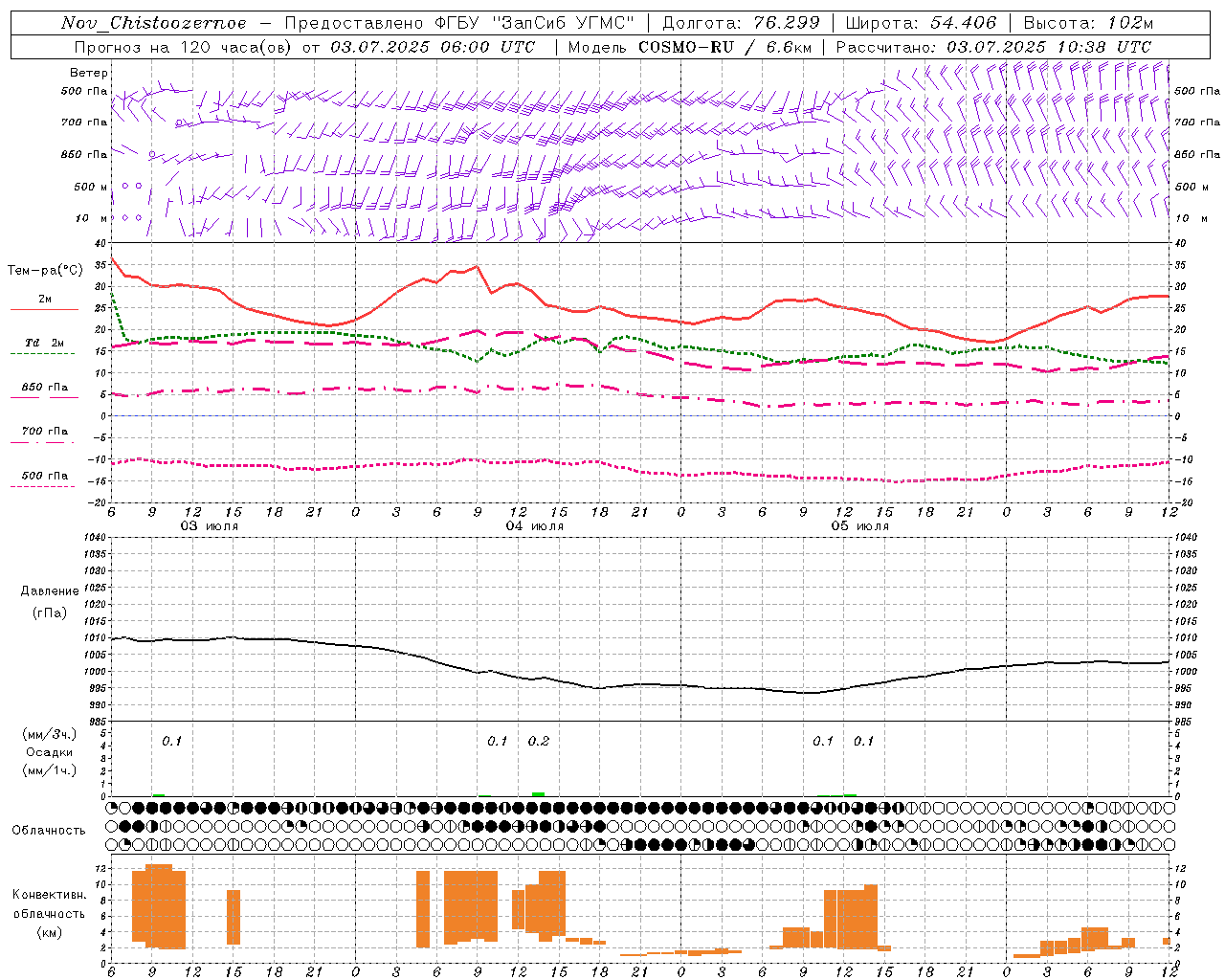Click the 10 м wind level label on left
The image size is (1225, 980).
[x=91, y=218]
